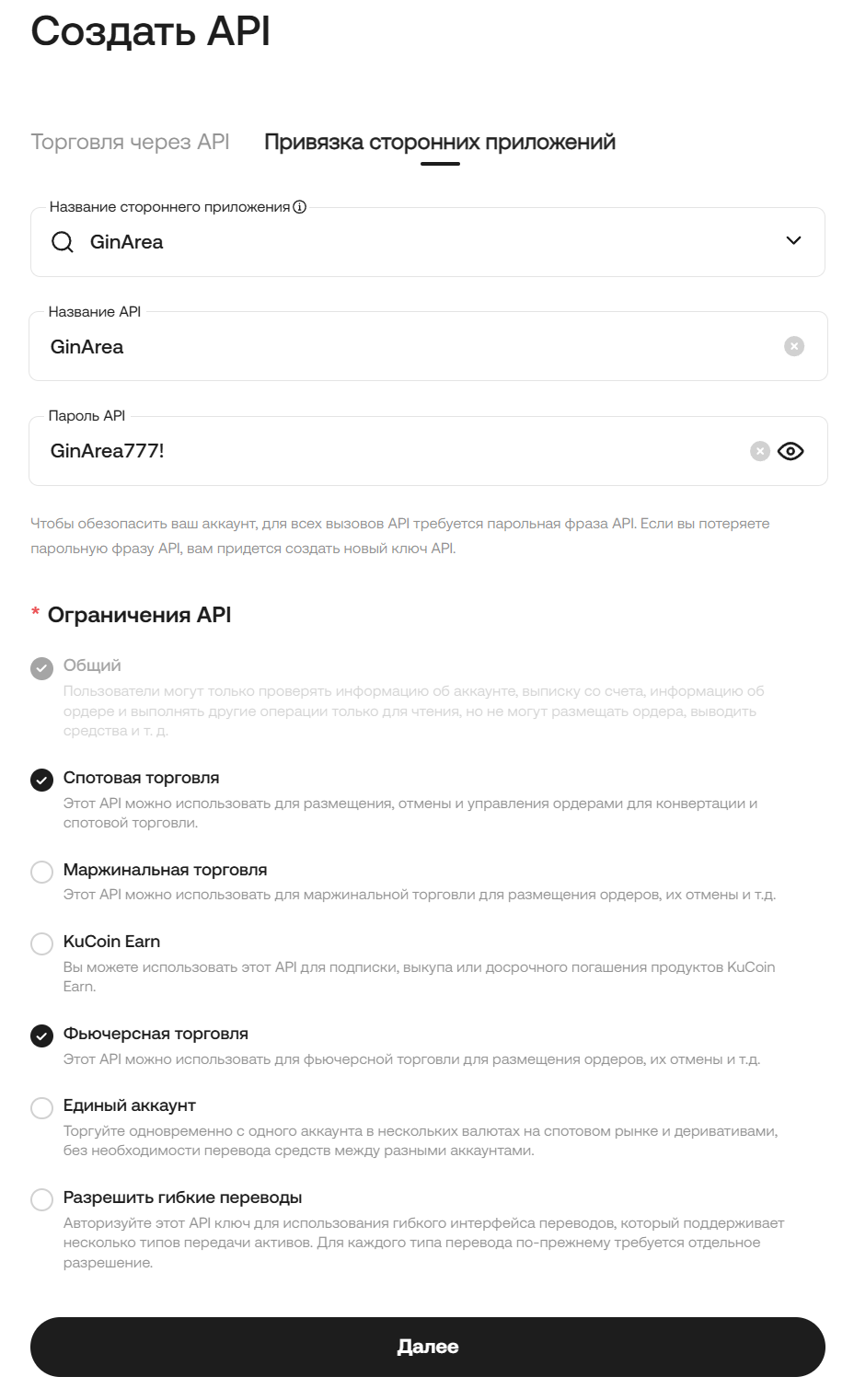Enable the KuCoin Earn permission checkbox
The width and height of the screenshot is (854, 1400).
[x=42, y=943]
